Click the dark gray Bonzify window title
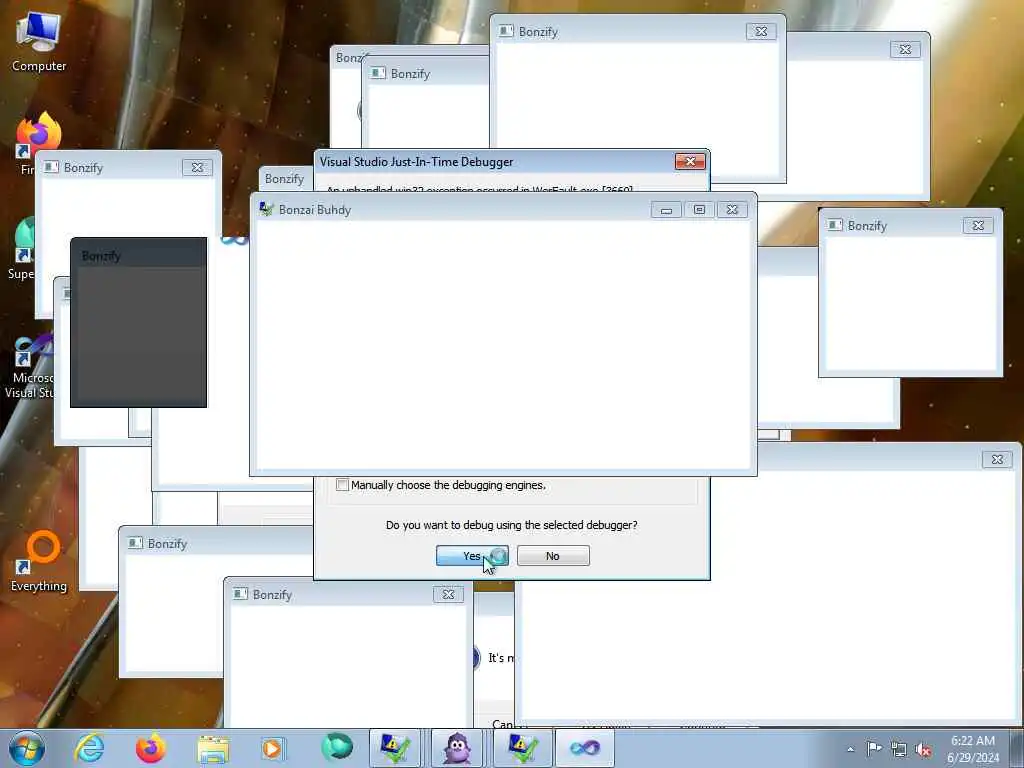Screen dimensions: 1024x768 pyautogui.click(x=101, y=255)
